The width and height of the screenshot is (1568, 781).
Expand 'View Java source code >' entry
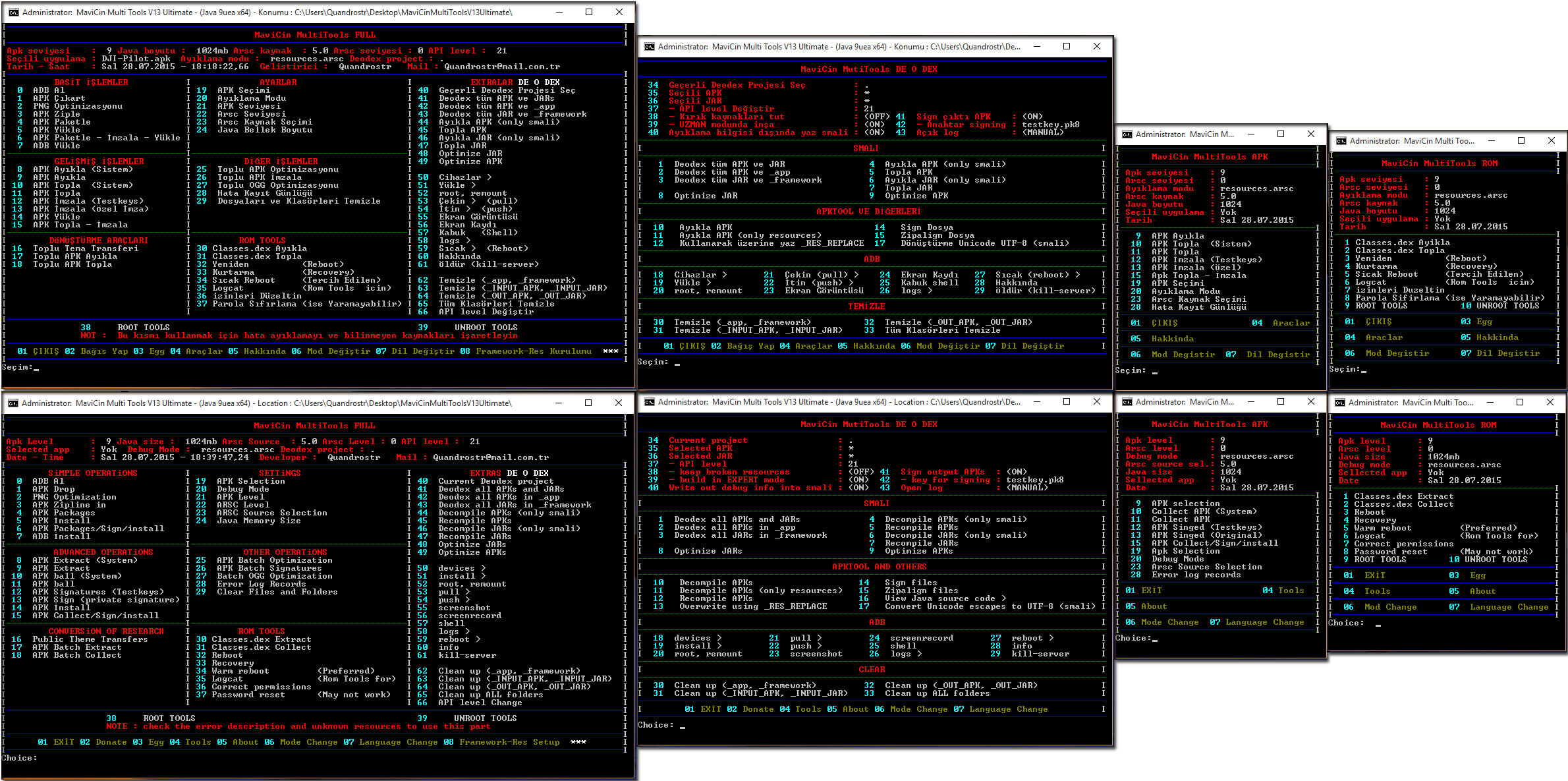[x=945, y=598]
